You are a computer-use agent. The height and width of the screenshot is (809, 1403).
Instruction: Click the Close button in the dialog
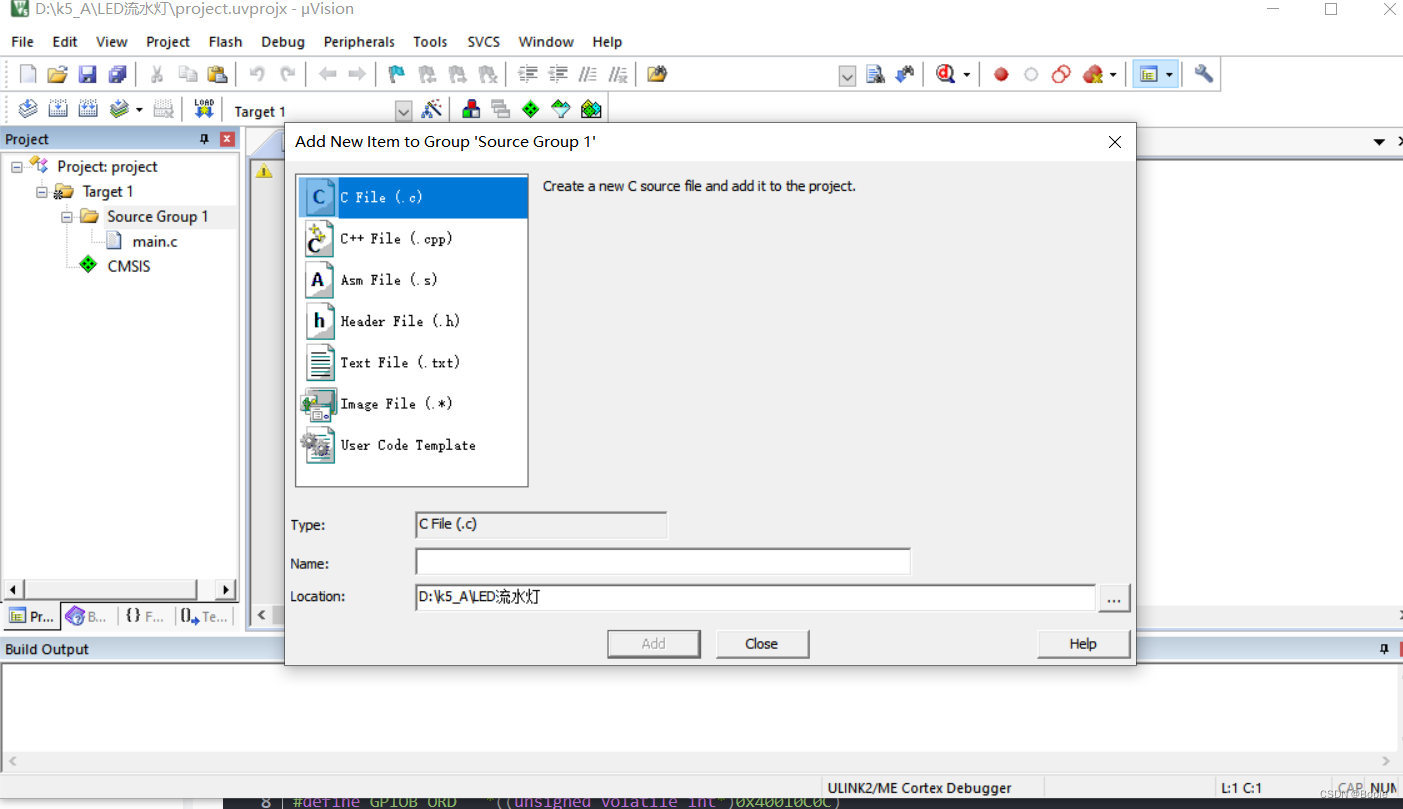tap(762, 644)
